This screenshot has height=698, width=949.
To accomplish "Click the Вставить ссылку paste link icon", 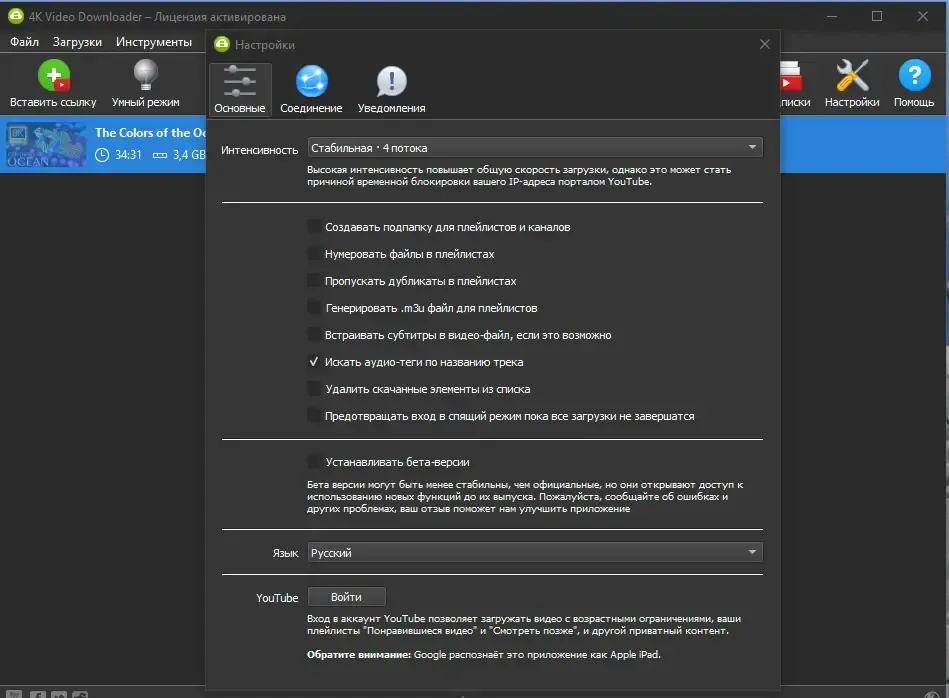I will [53, 75].
